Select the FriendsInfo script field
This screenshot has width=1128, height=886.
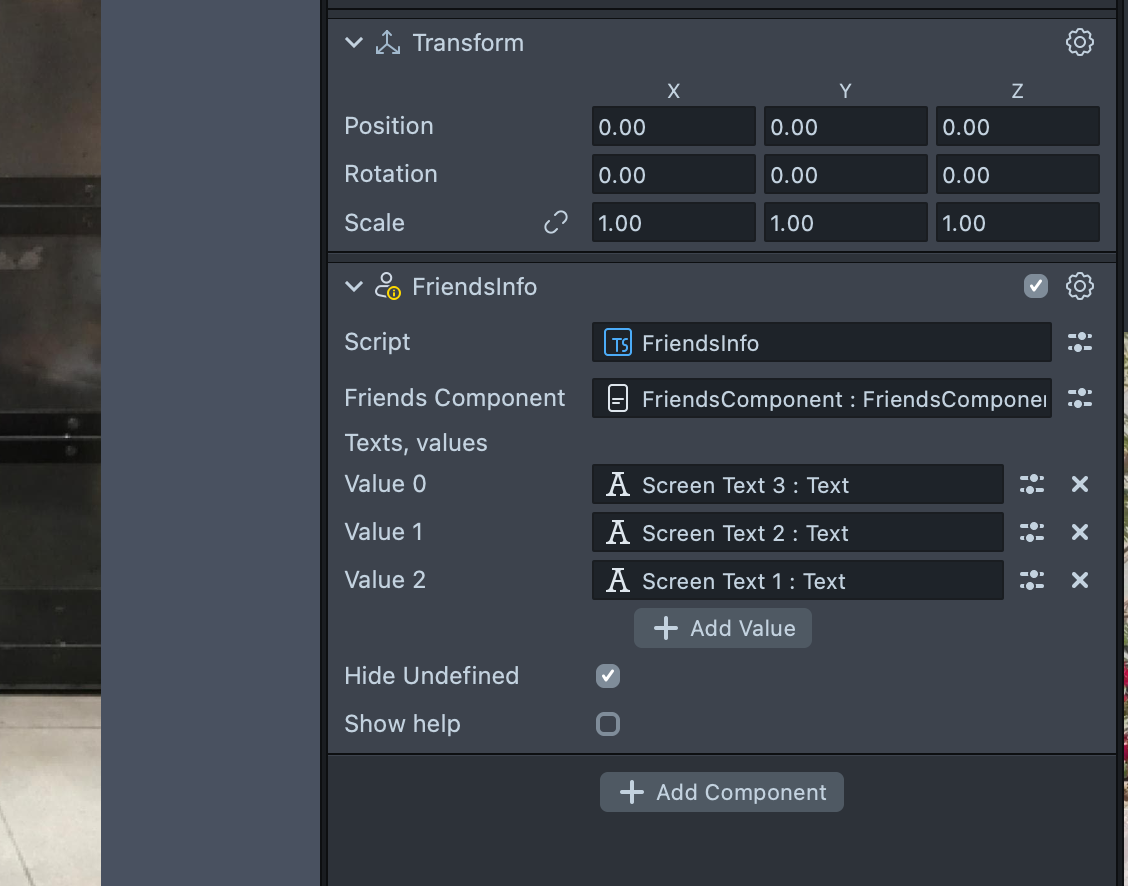[821, 343]
